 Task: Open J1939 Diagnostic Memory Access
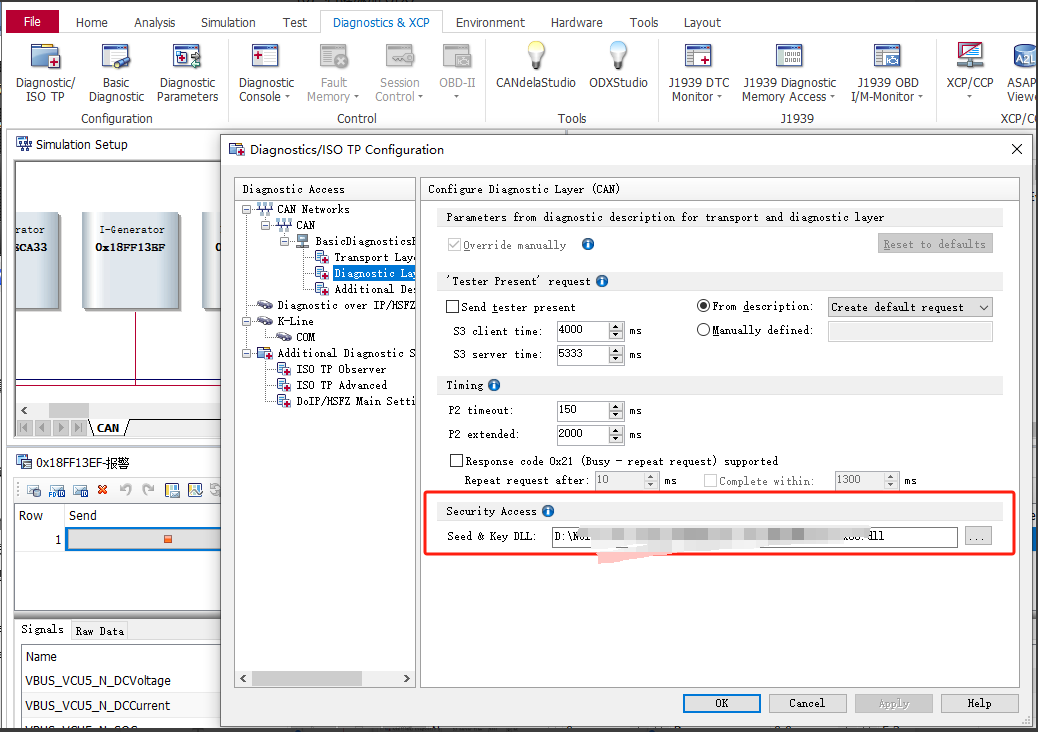pos(789,57)
